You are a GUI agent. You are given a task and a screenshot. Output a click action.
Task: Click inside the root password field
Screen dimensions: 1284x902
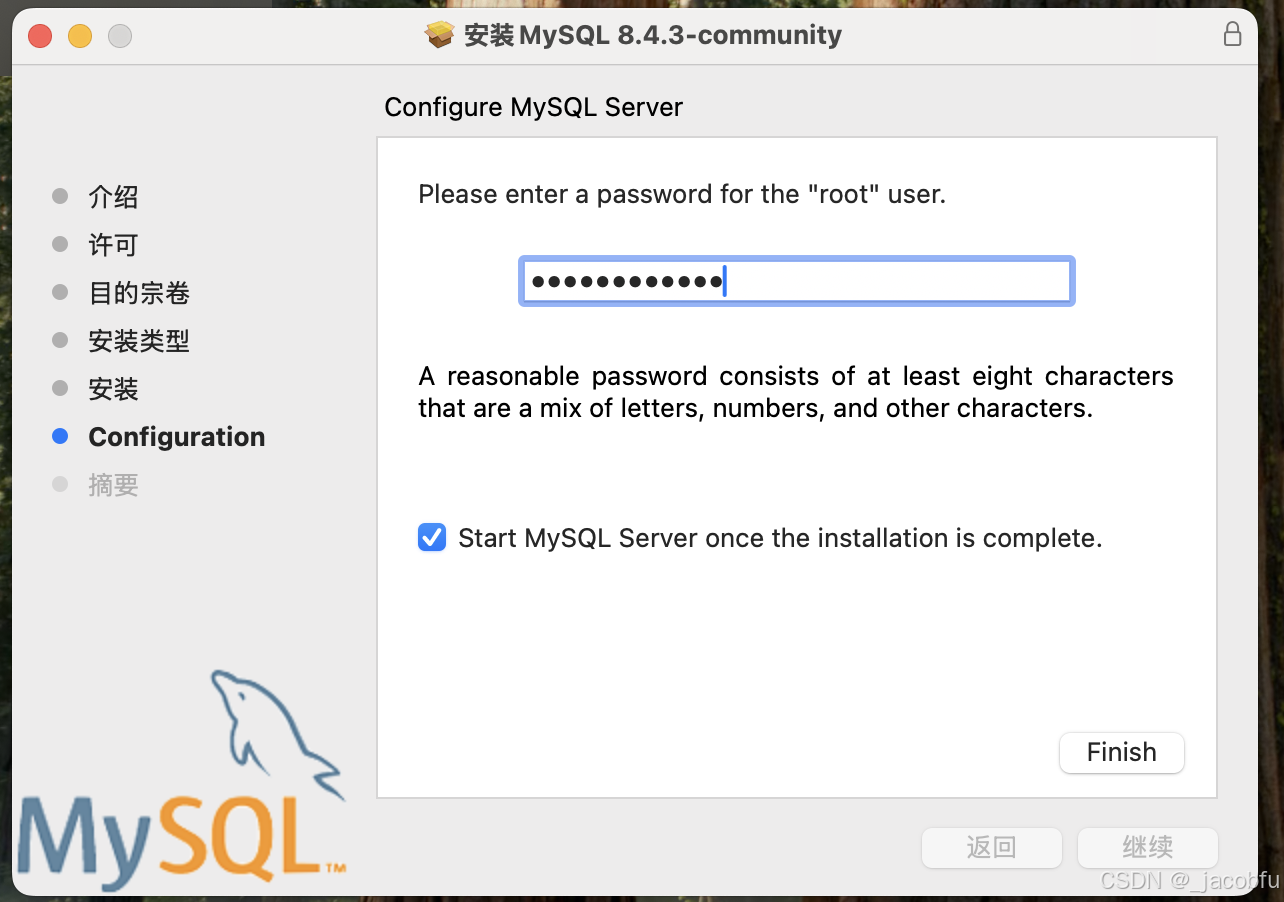point(795,281)
